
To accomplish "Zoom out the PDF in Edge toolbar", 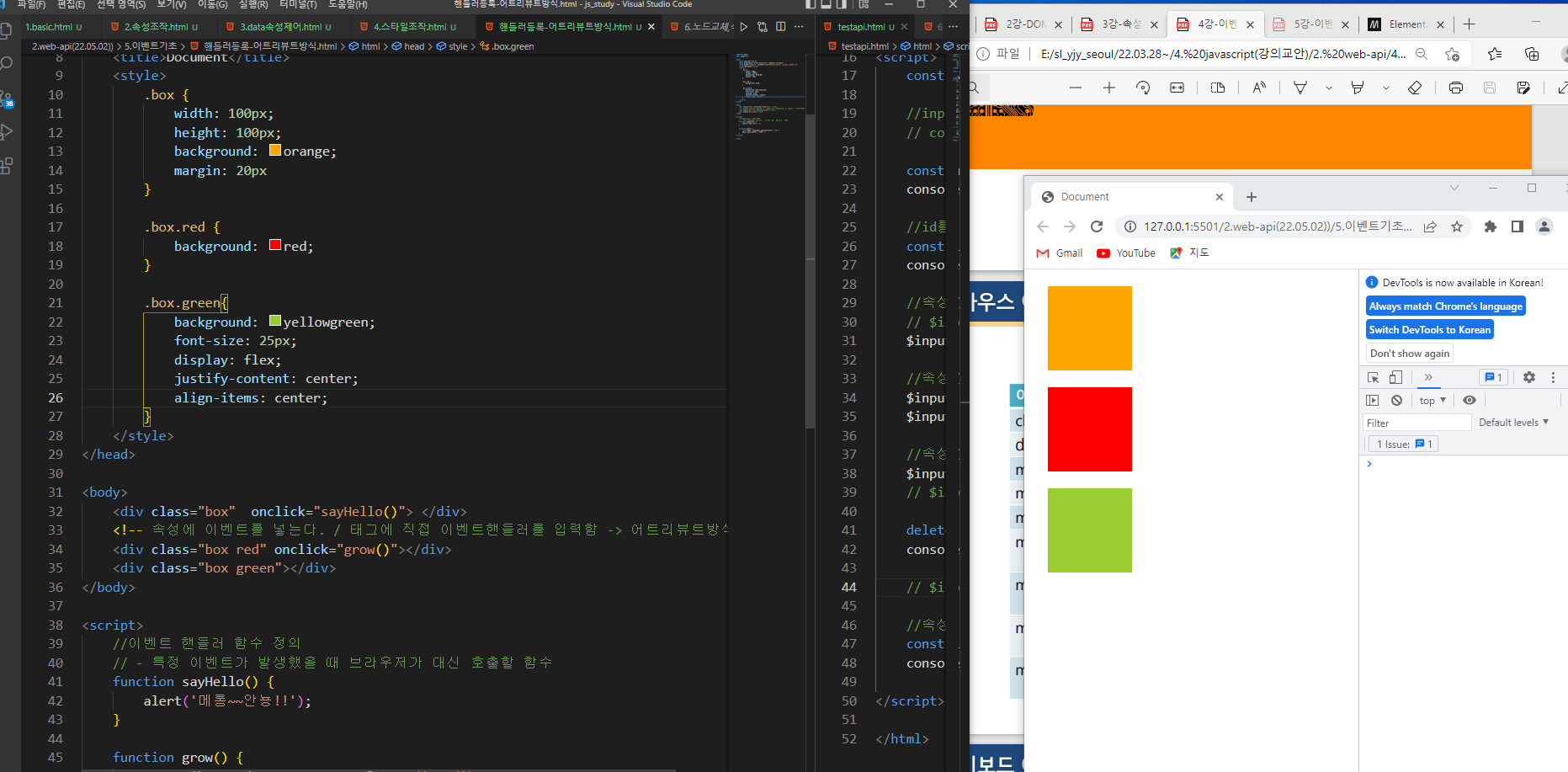I will coord(1076,88).
